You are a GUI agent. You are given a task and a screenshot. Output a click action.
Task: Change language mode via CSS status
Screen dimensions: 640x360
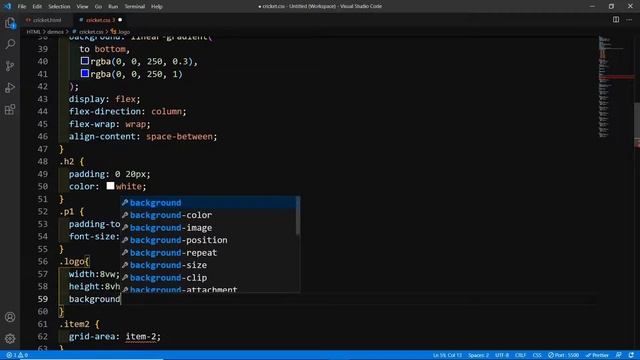pyautogui.click(x=537, y=355)
